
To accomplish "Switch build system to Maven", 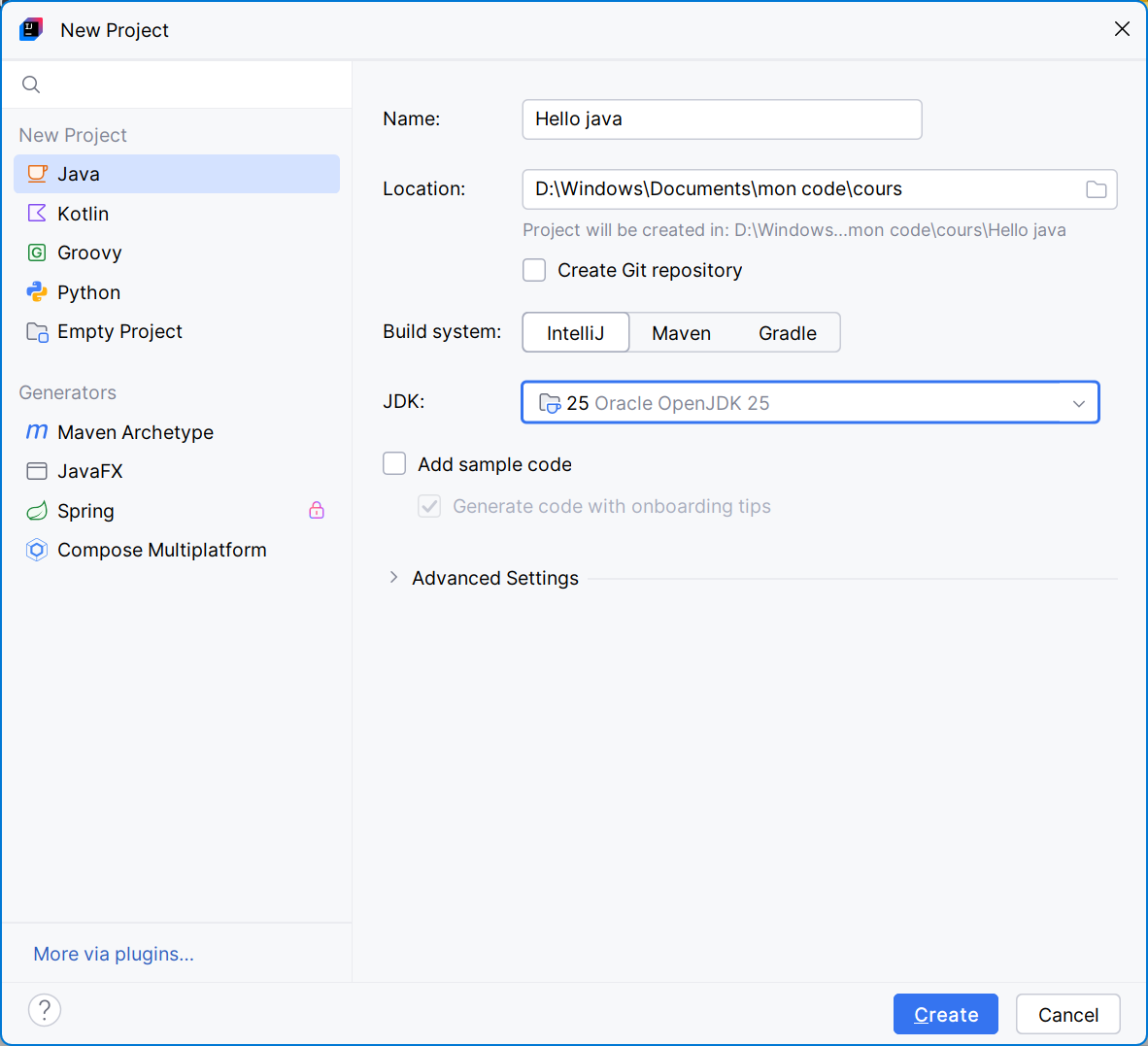I will (681, 333).
